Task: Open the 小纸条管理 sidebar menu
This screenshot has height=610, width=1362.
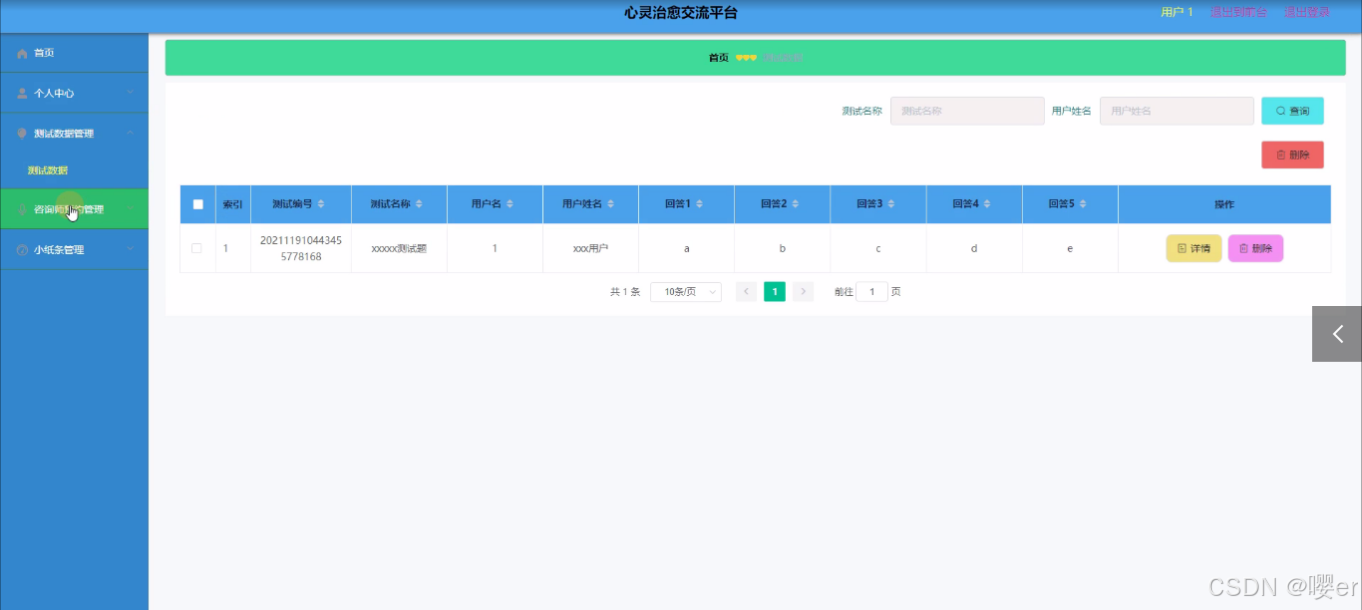Action: click(74, 250)
